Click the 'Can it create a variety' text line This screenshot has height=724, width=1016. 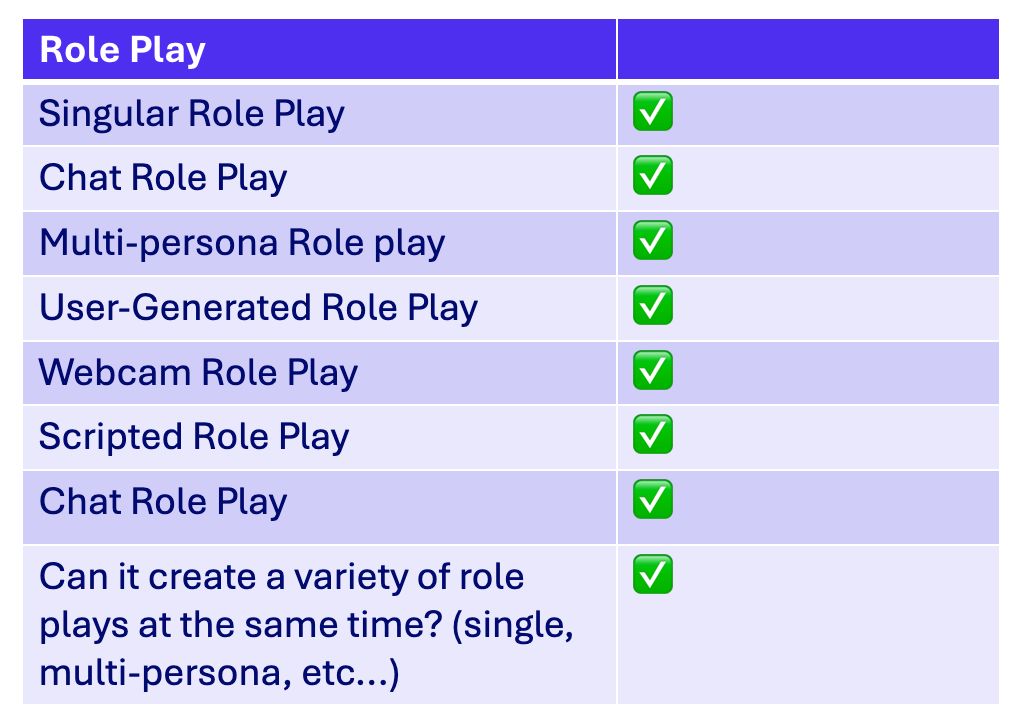coord(281,577)
